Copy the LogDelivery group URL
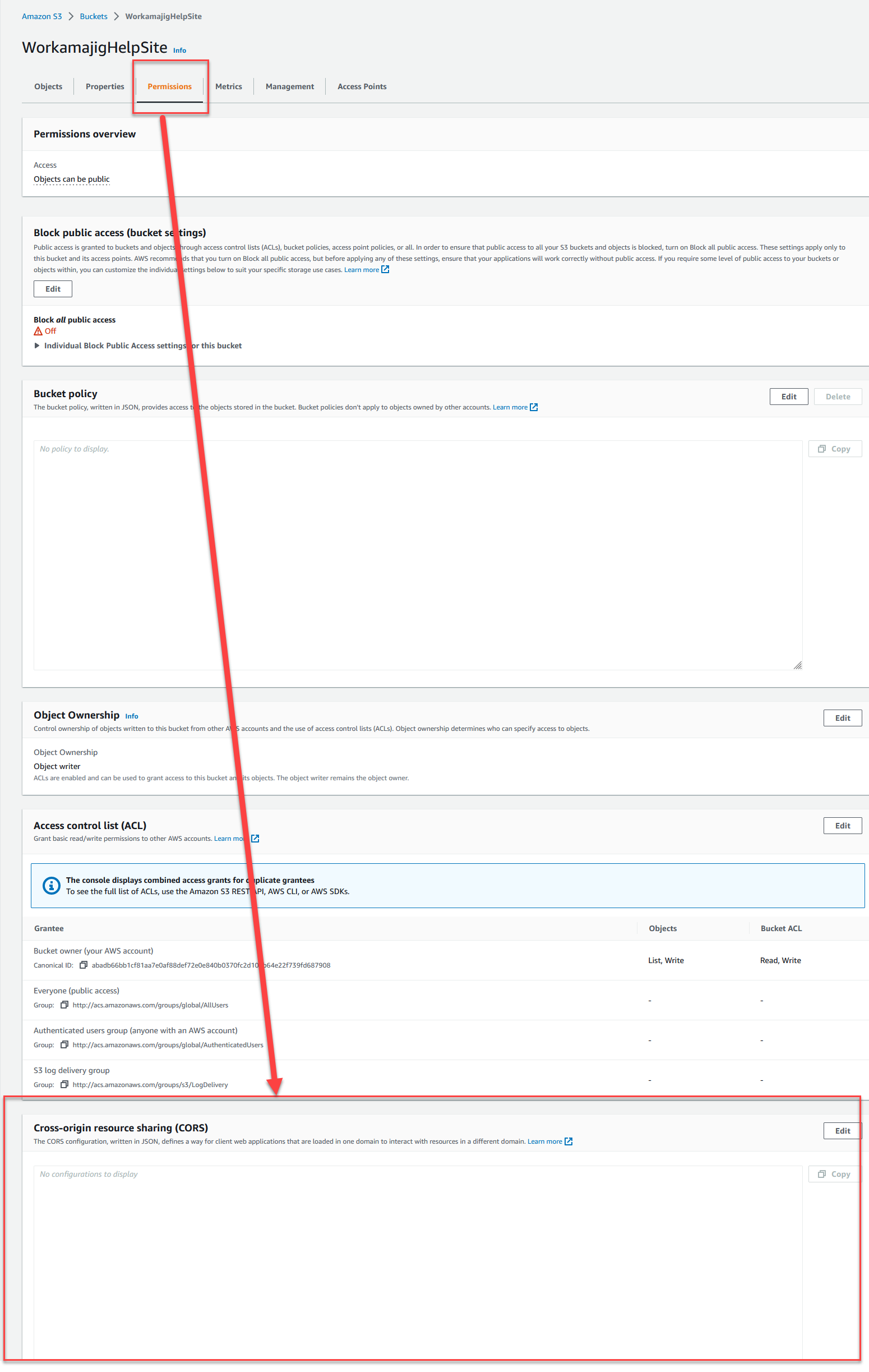This screenshot has height=1372, width=869. (64, 1085)
